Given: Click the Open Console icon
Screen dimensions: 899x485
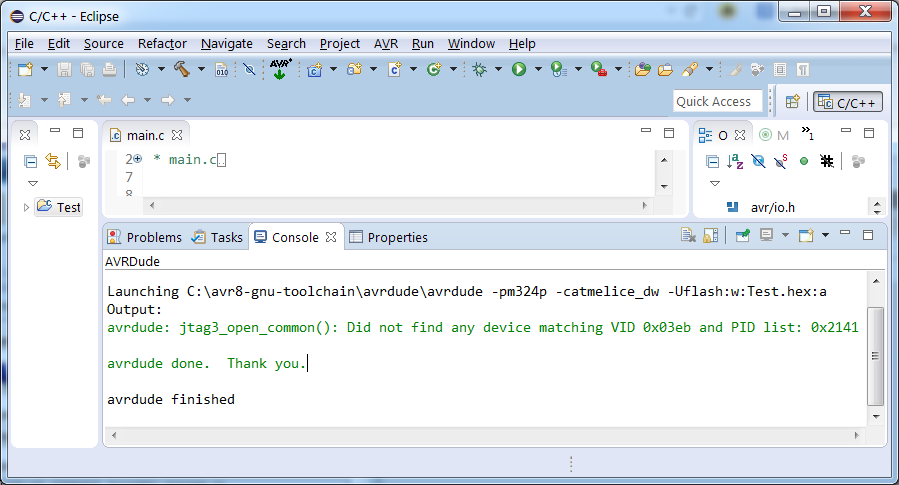Looking at the screenshot, I should (x=806, y=235).
